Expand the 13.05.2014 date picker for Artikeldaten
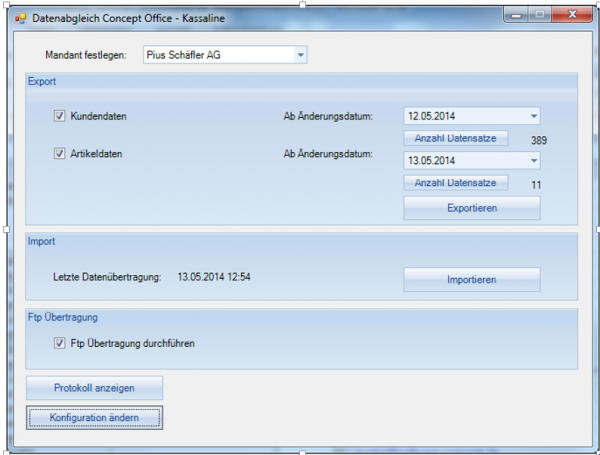 pos(533,160)
